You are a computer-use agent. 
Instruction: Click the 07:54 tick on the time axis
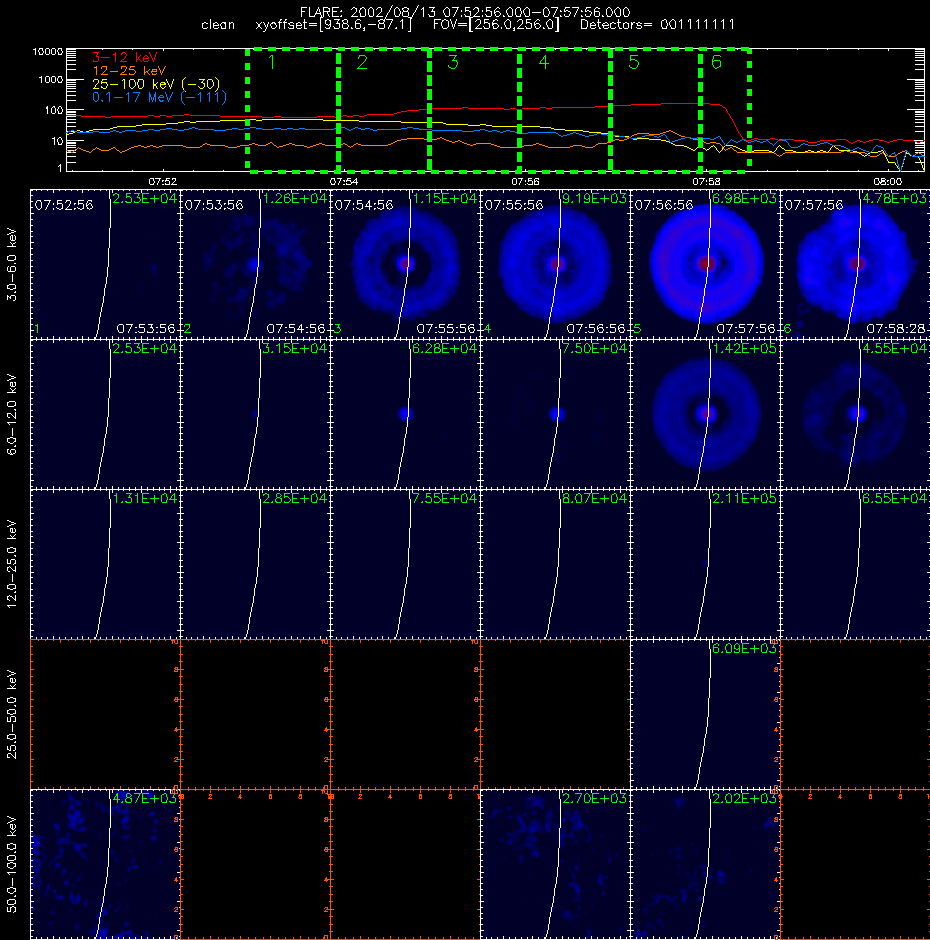[x=344, y=181]
